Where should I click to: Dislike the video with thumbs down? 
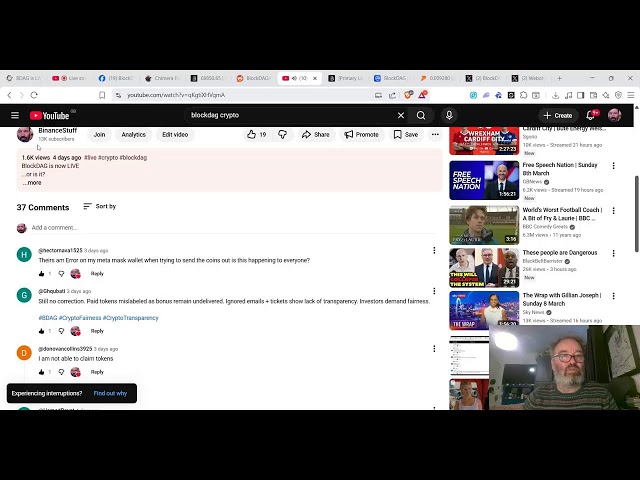(x=282, y=134)
